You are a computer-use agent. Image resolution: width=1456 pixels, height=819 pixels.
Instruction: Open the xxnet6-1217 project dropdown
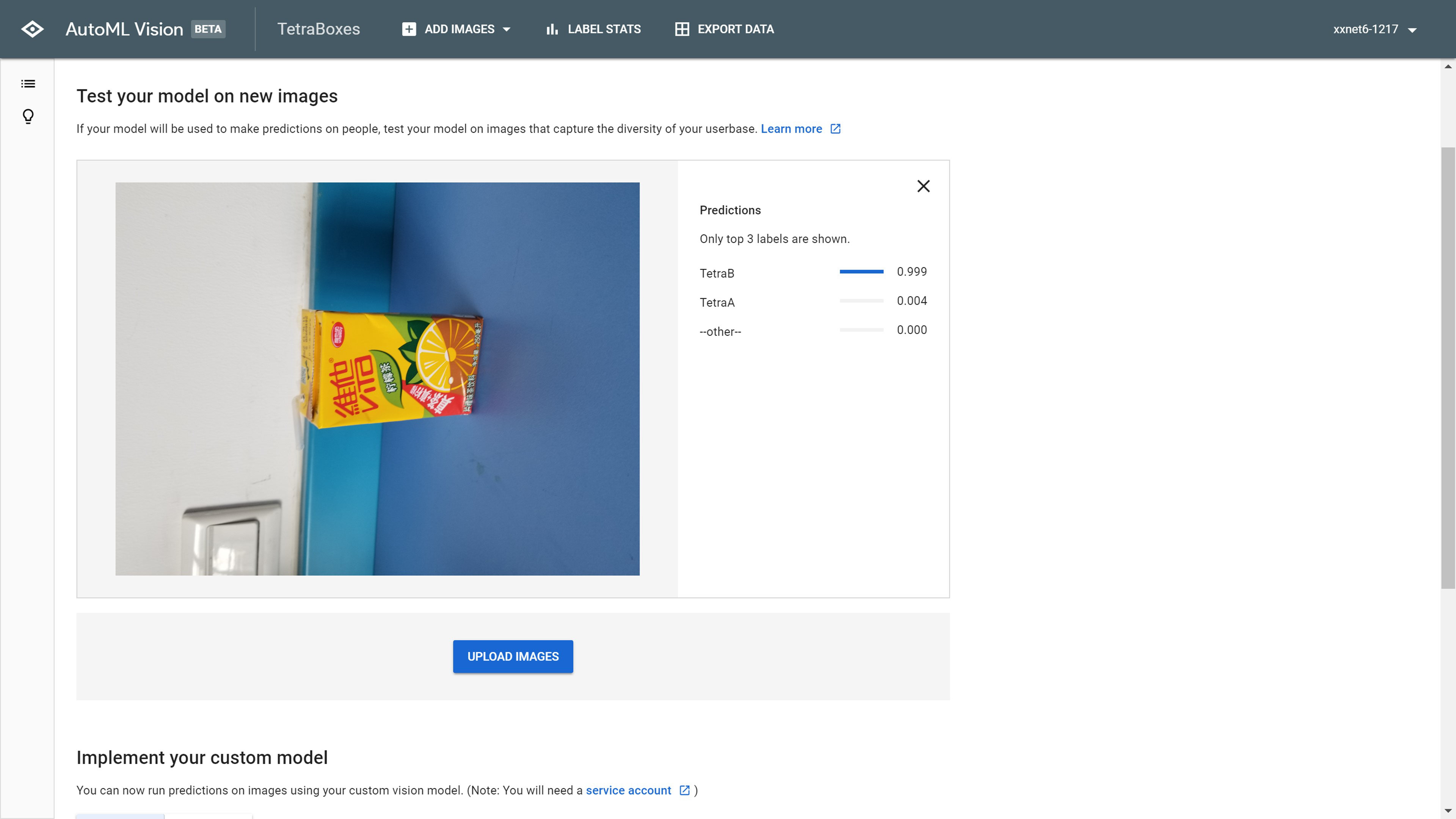pyautogui.click(x=1374, y=30)
